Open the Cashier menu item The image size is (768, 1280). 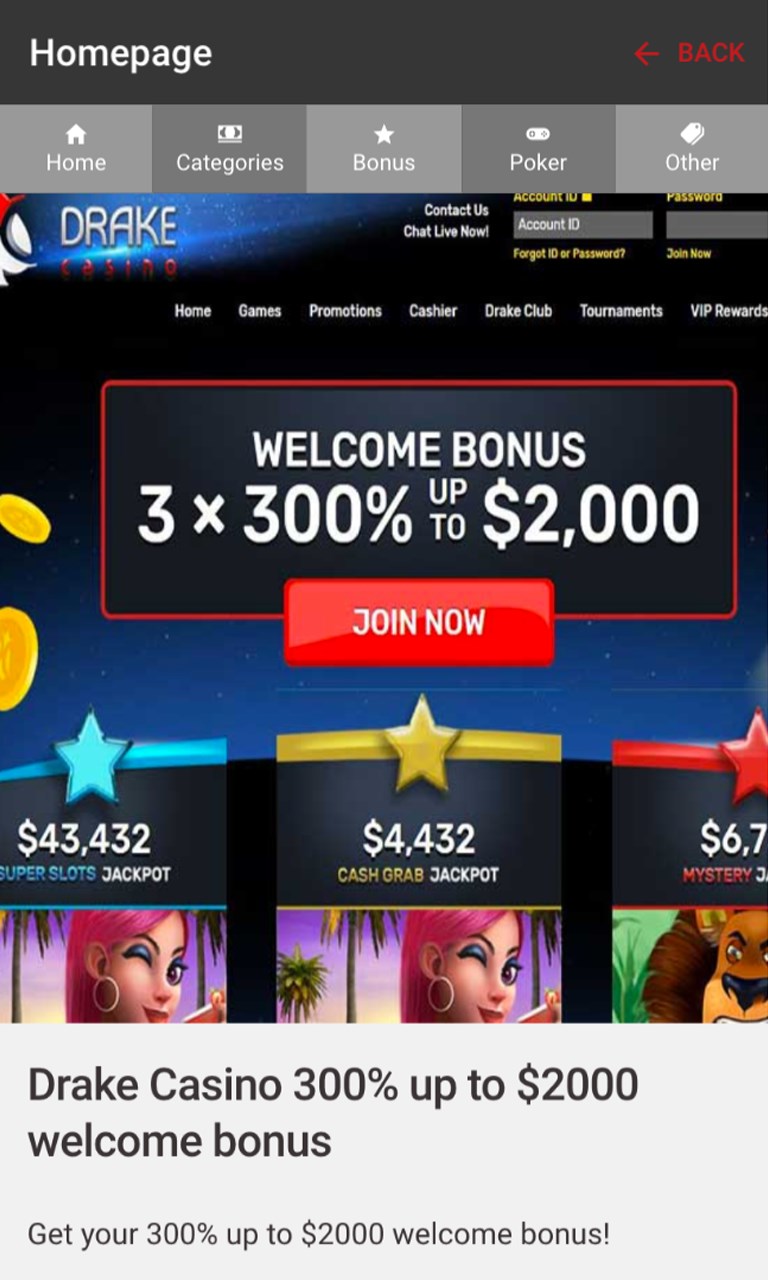click(x=433, y=311)
